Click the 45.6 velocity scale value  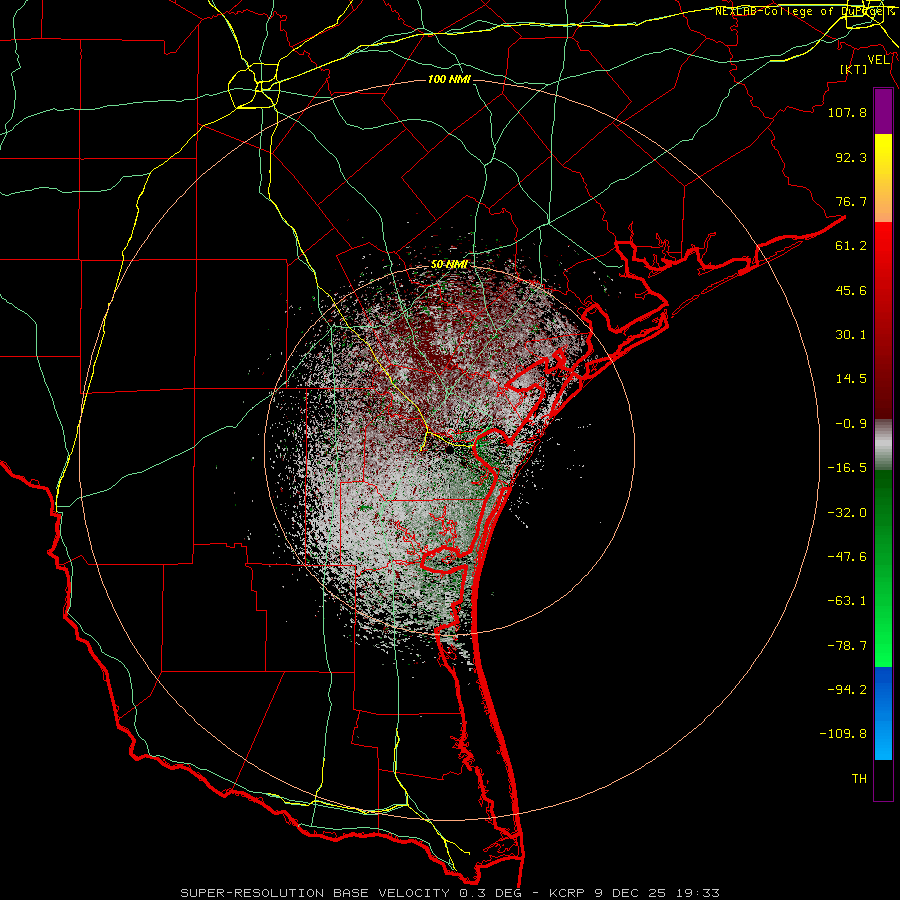point(851,290)
